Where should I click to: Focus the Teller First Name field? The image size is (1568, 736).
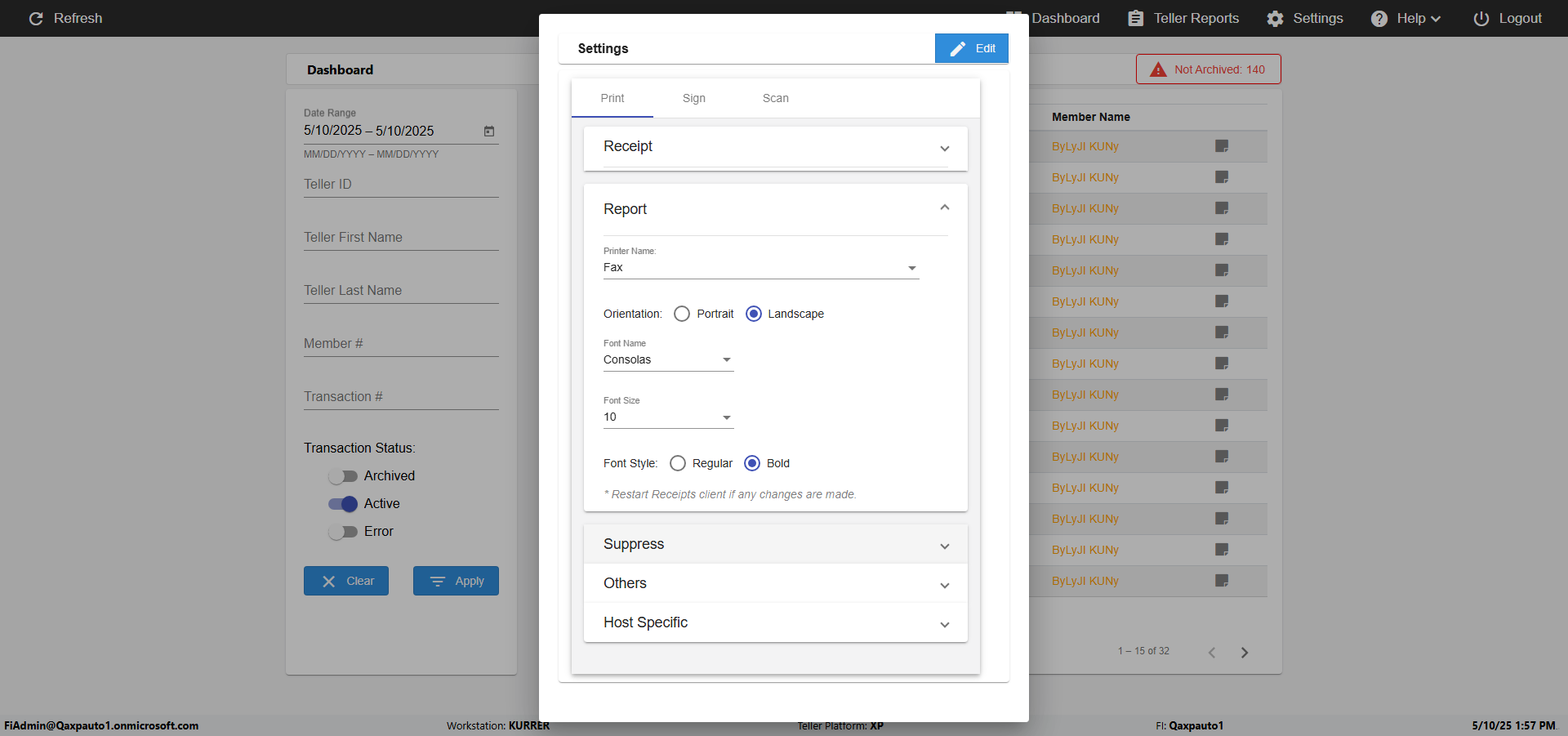pos(401,238)
